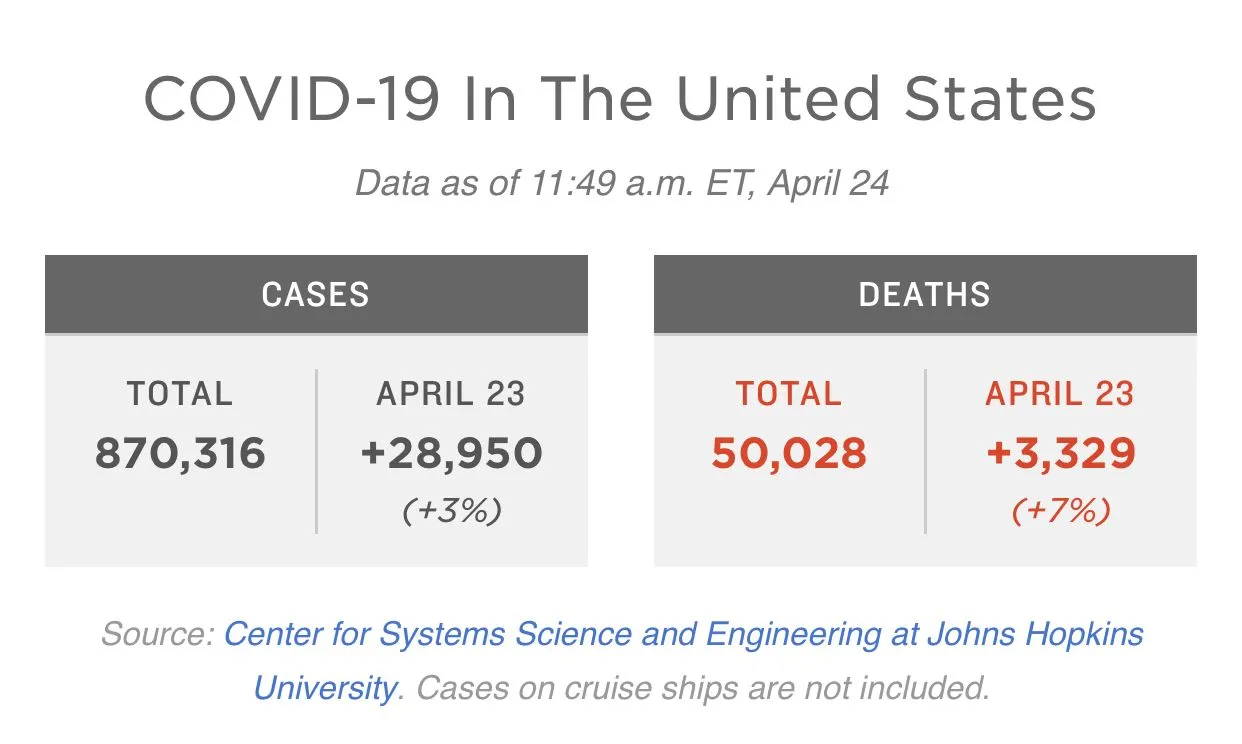Click the COVID-19 In The United States title

coord(620,100)
